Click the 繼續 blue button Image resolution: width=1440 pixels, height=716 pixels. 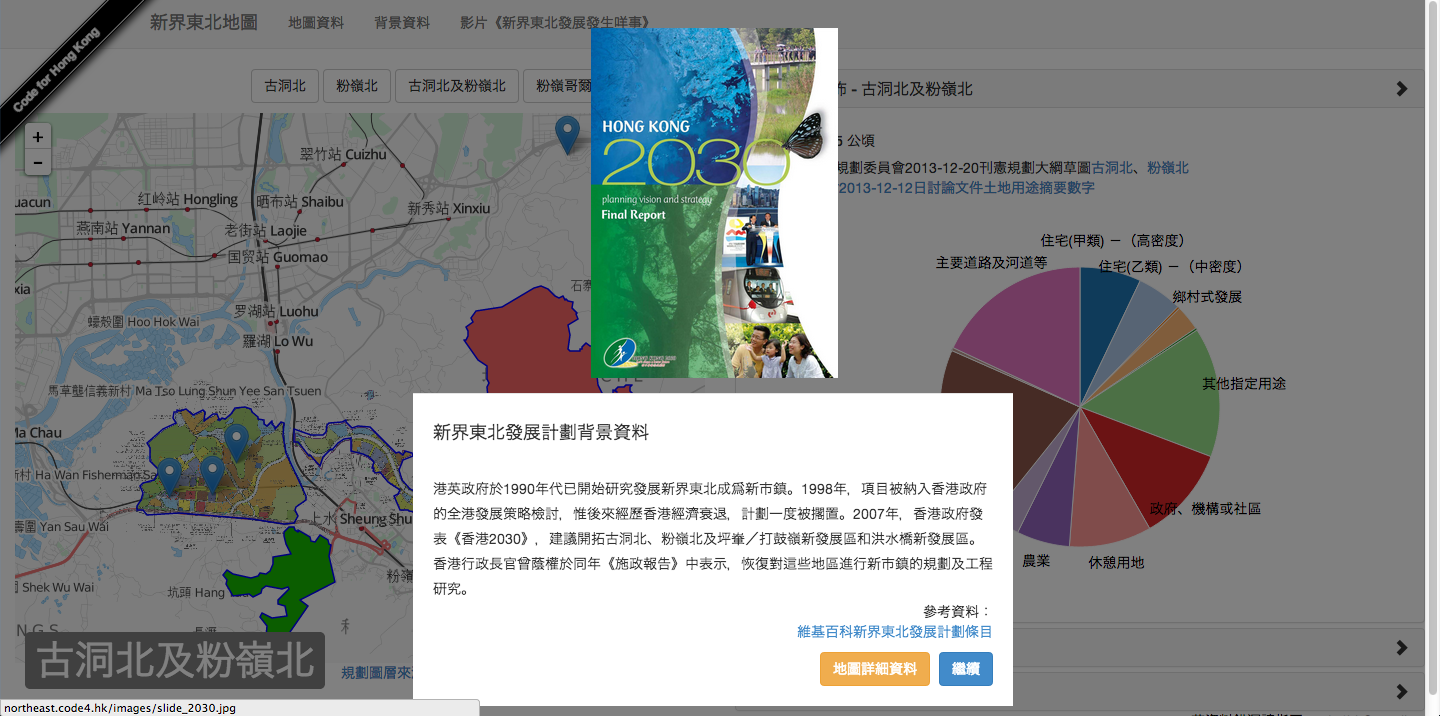click(966, 669)
